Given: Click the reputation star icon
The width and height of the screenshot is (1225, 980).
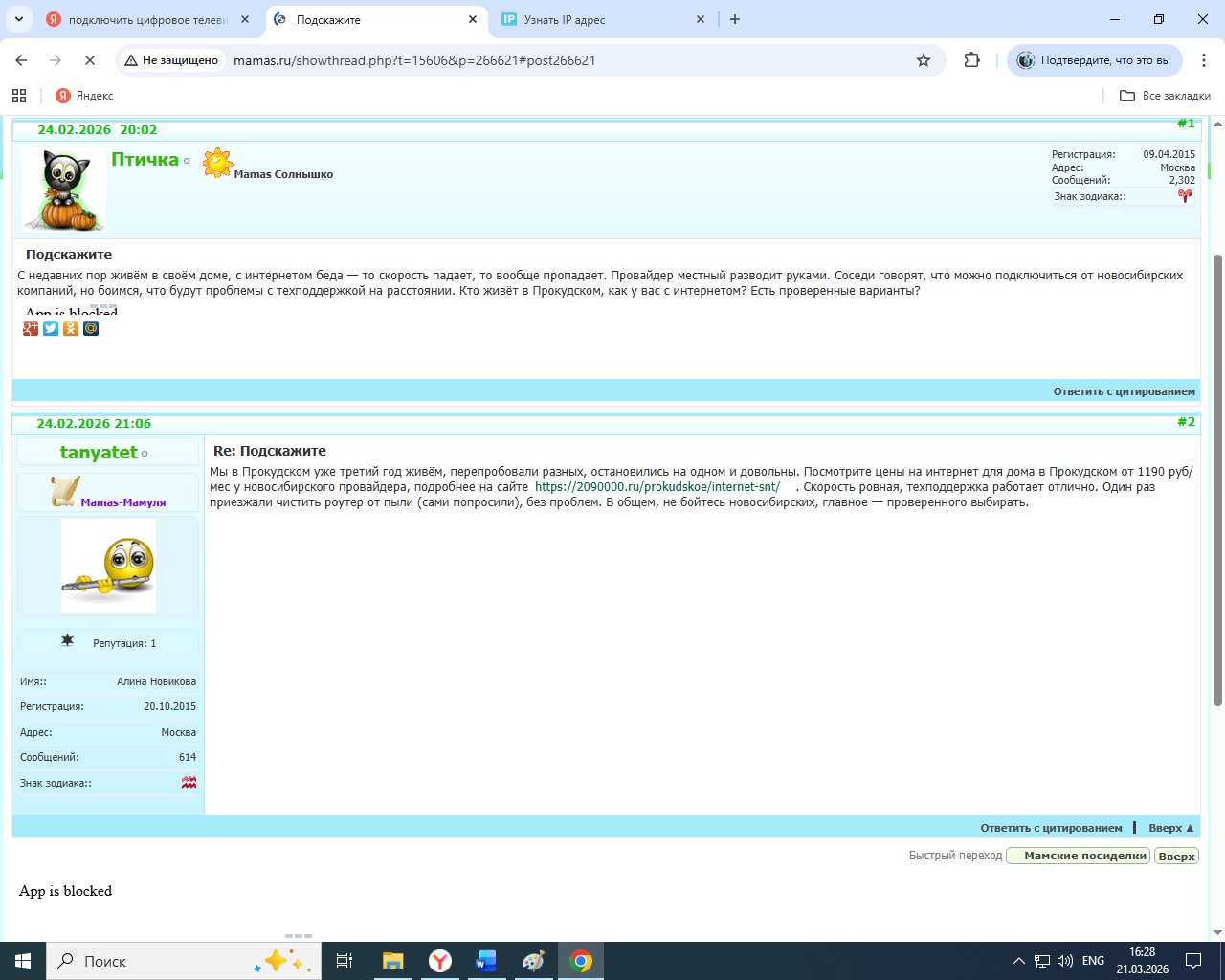Looking at the screenshot, I should [67, 640].
